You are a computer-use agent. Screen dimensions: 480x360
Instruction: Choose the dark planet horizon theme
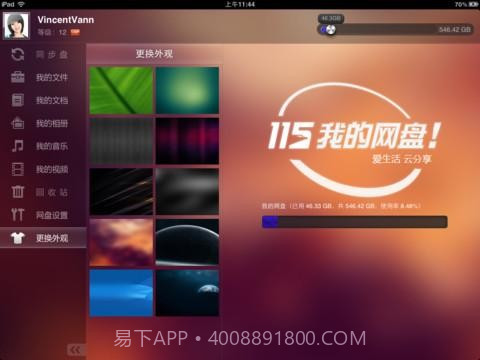[187, 242]
